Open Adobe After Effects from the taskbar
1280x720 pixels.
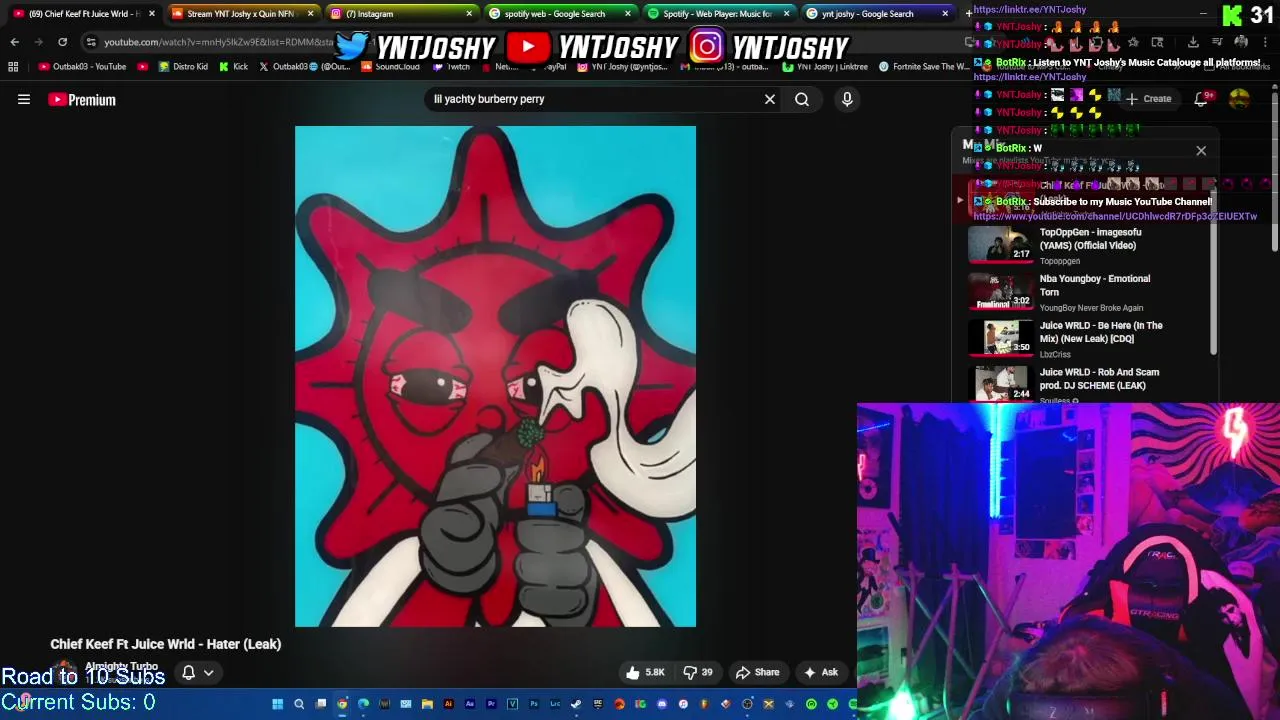(x=470, y=704)
